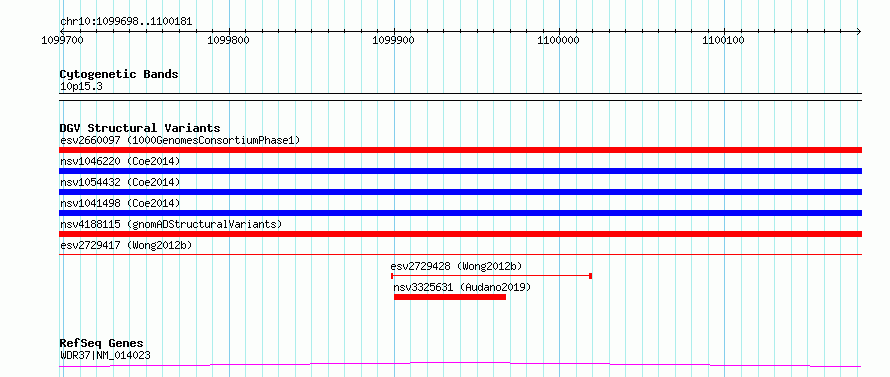Click the DGV Structural Variants track title

(140, 128)
